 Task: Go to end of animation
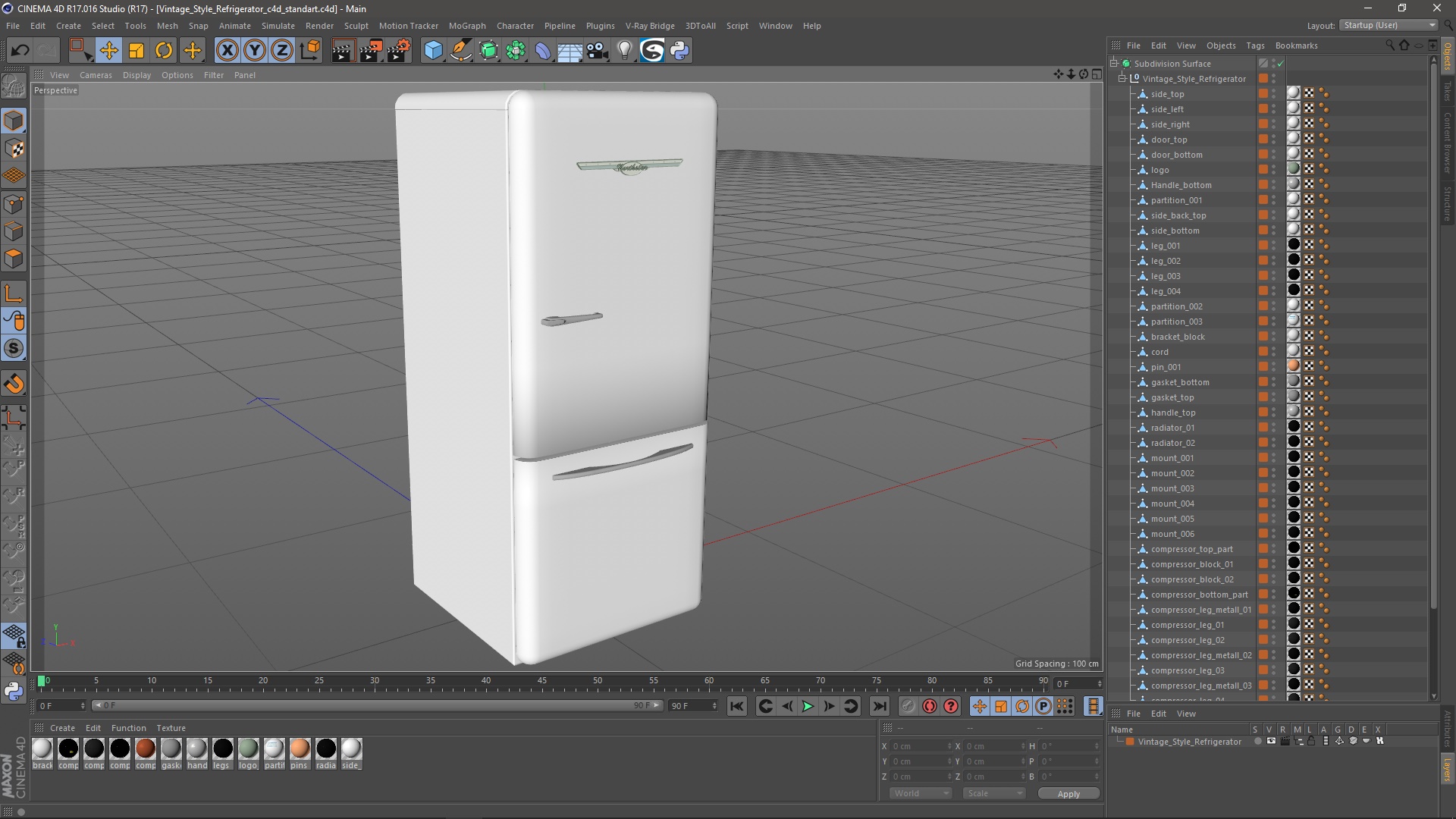[x=879, y=707]
